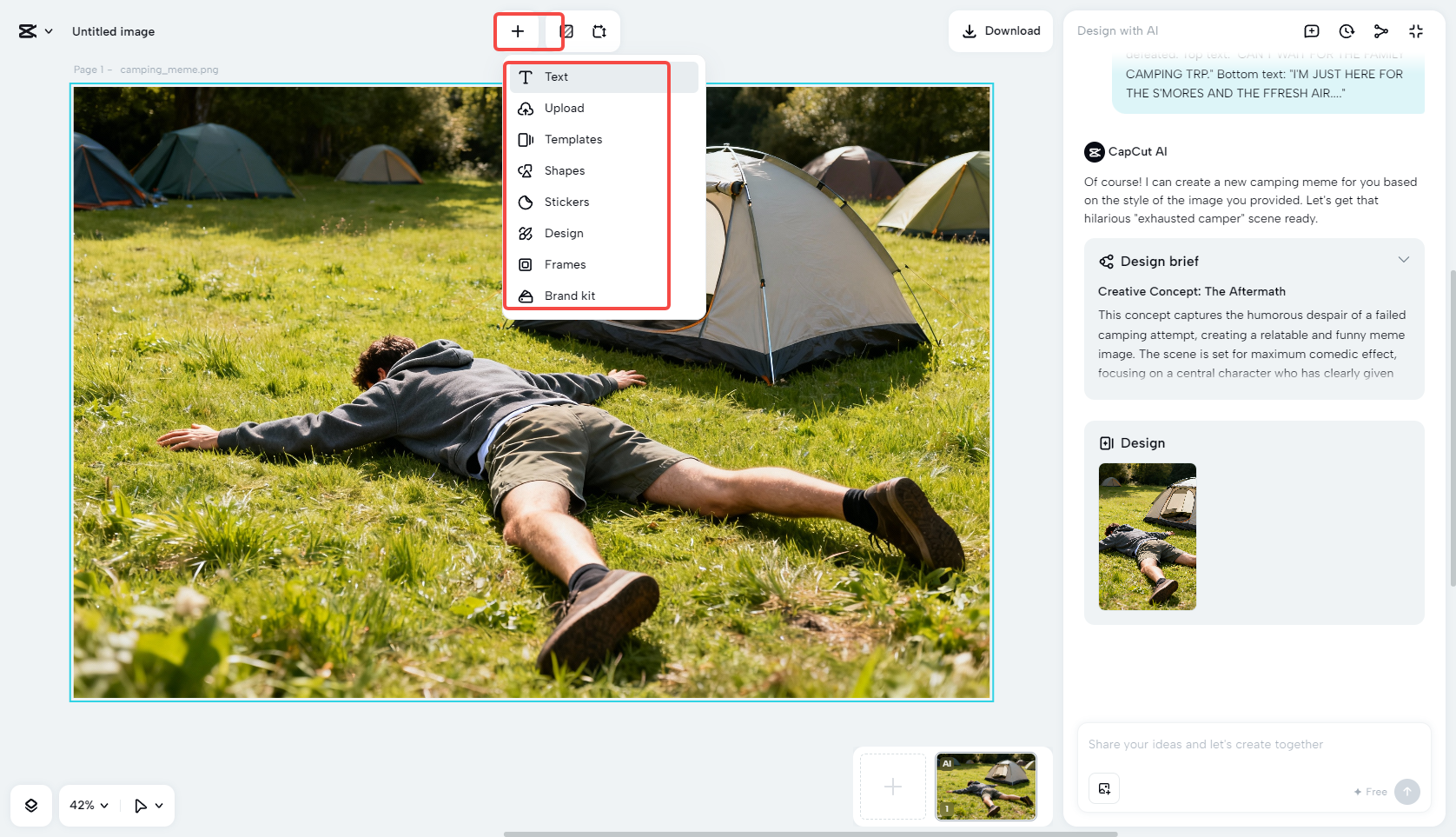
Task: Open the plus insert menu
Action: 518,30
